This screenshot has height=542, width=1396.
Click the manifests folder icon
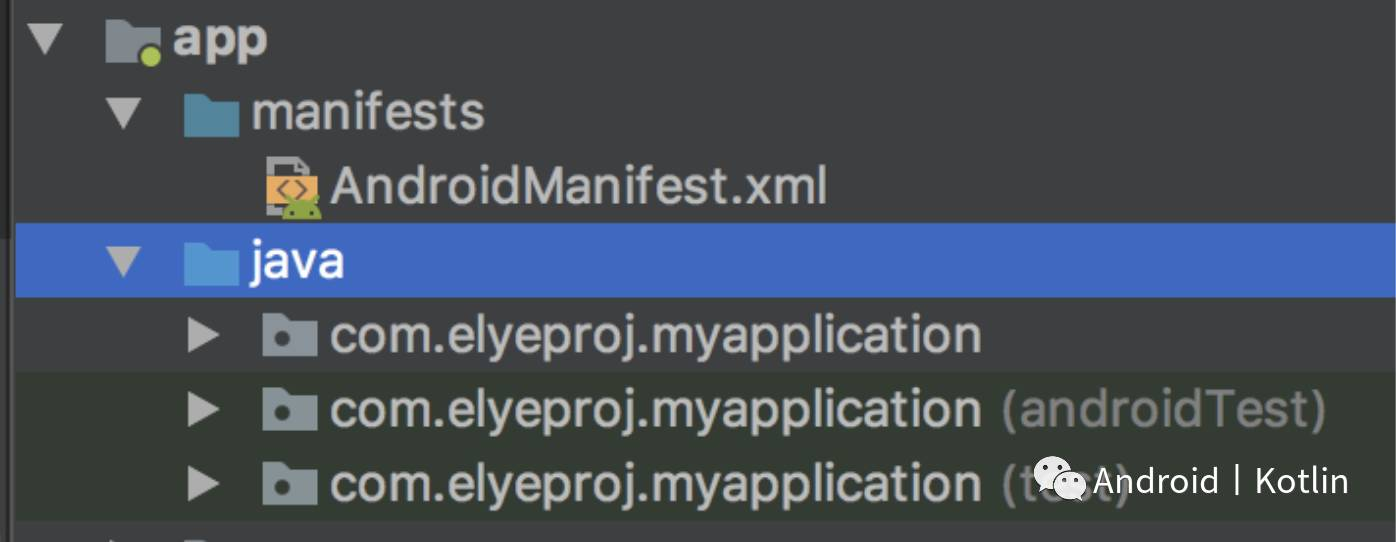pyautogui.click(x=211, y=114)
